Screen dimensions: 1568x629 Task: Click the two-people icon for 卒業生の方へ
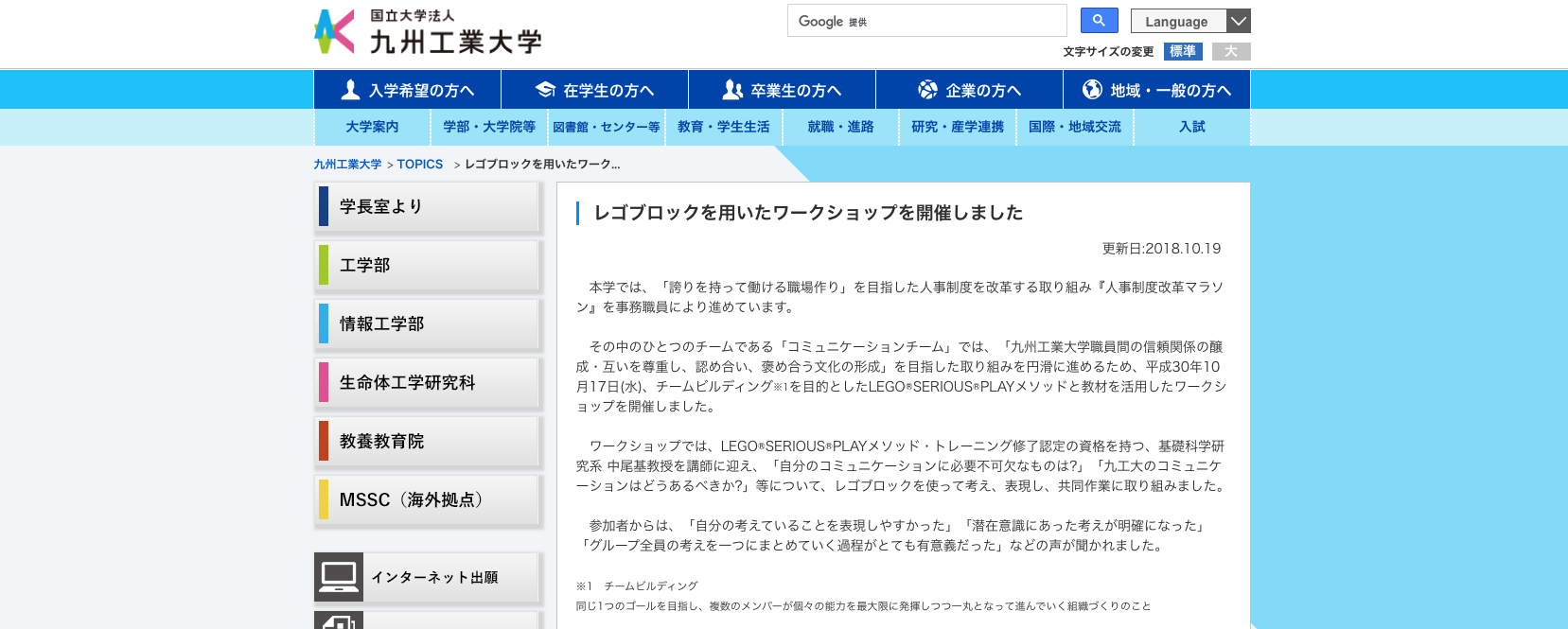tap(732, 90)
